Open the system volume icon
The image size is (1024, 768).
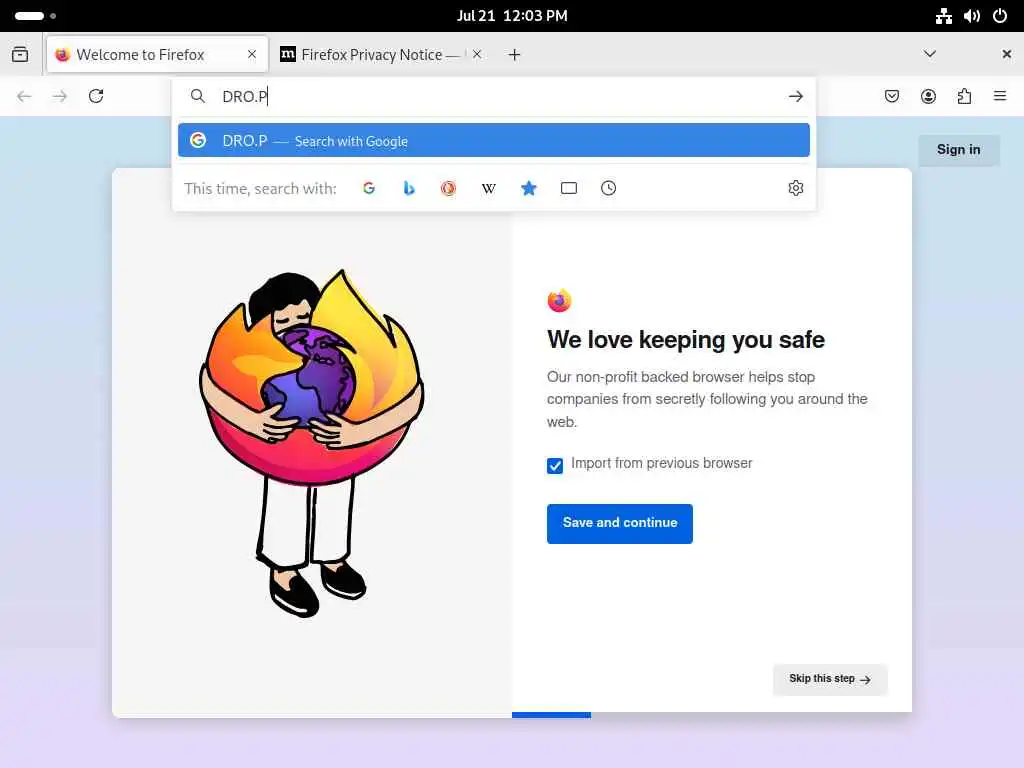[971, 16]
